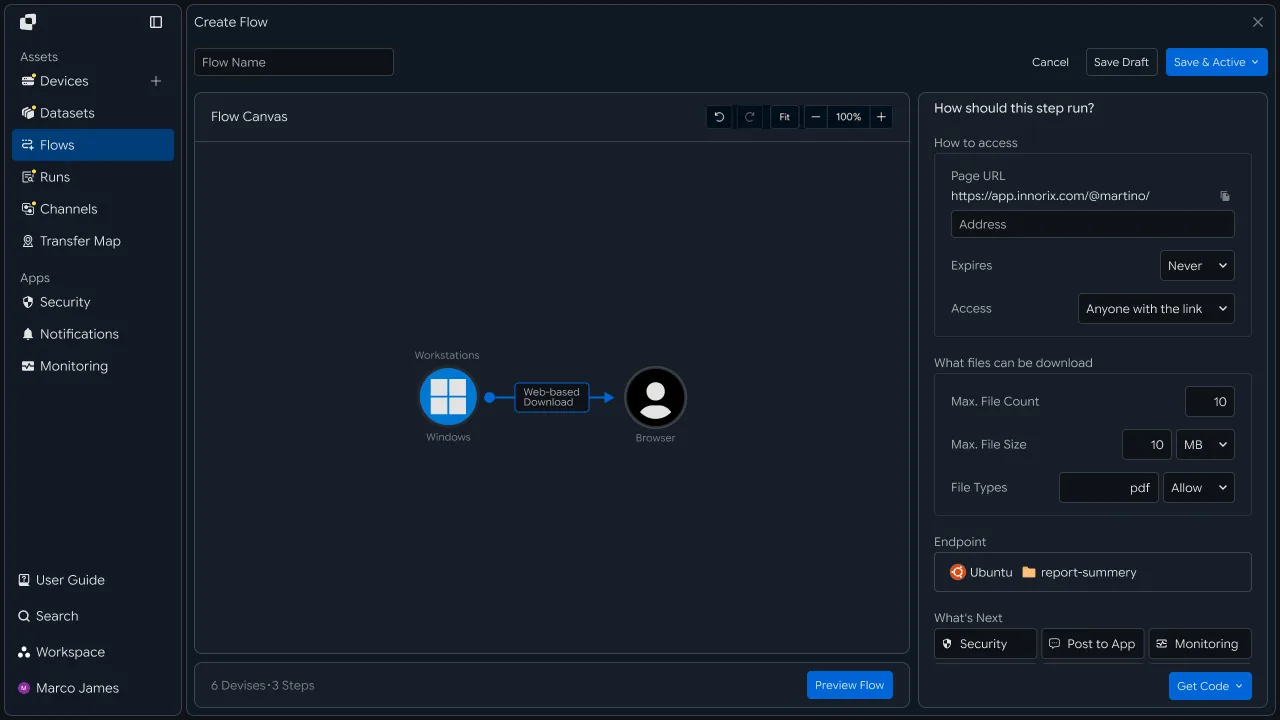
Task: Click the Flow Name input field
Action: pos(294,62)
